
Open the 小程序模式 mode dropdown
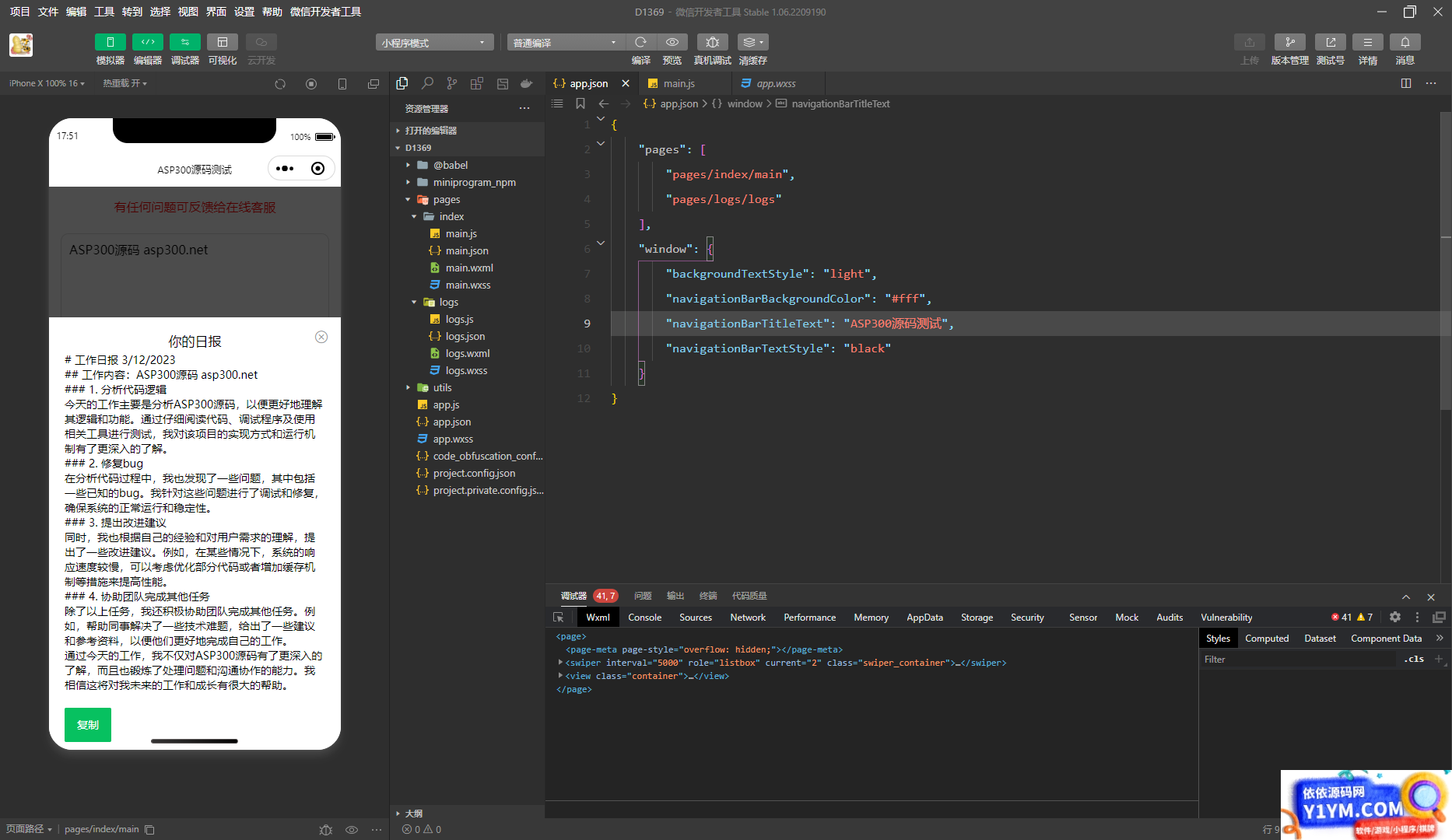tap(434, 43)
